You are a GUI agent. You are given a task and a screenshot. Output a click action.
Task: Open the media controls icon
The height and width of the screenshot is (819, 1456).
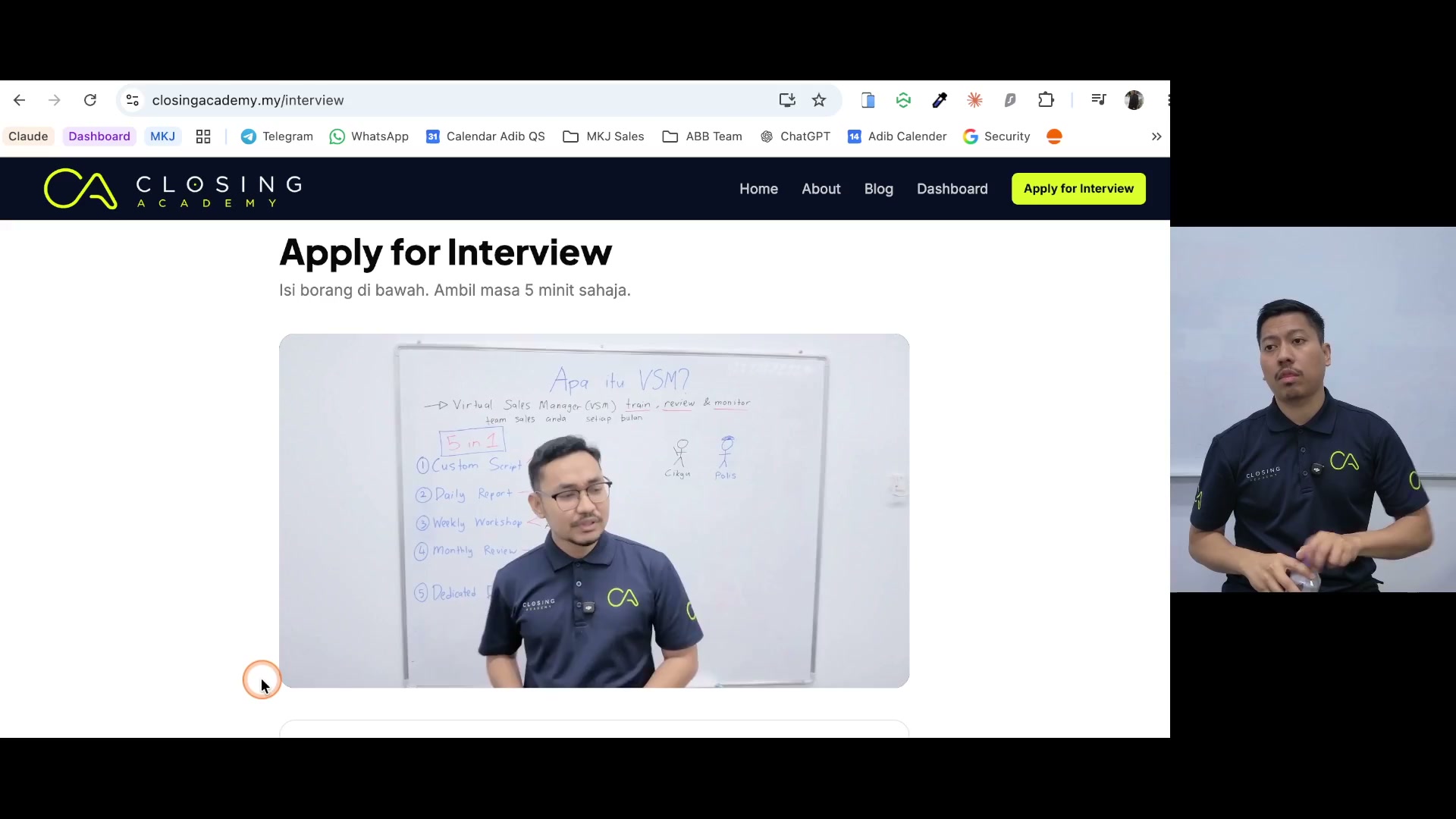(x=1099, y=99)
